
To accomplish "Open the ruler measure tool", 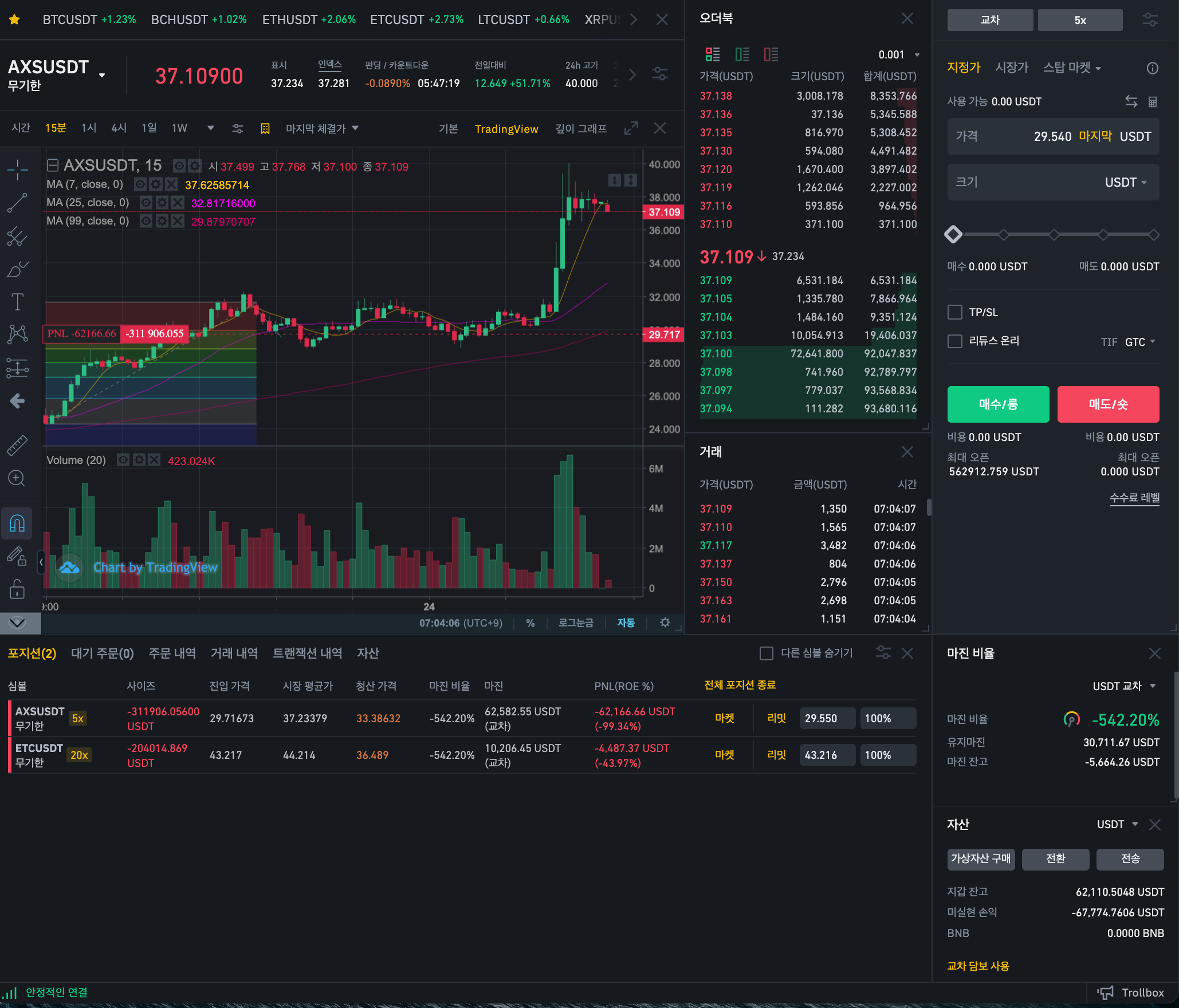I will 17,445.
